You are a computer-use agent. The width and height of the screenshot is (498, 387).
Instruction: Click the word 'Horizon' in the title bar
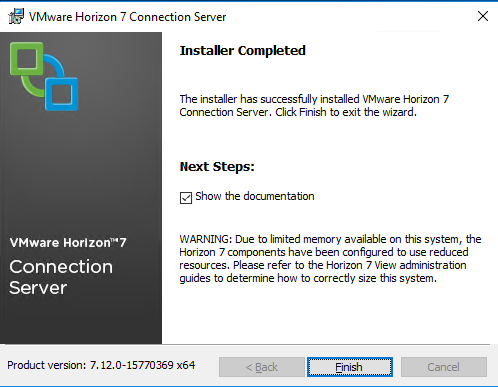coord(96,17)
